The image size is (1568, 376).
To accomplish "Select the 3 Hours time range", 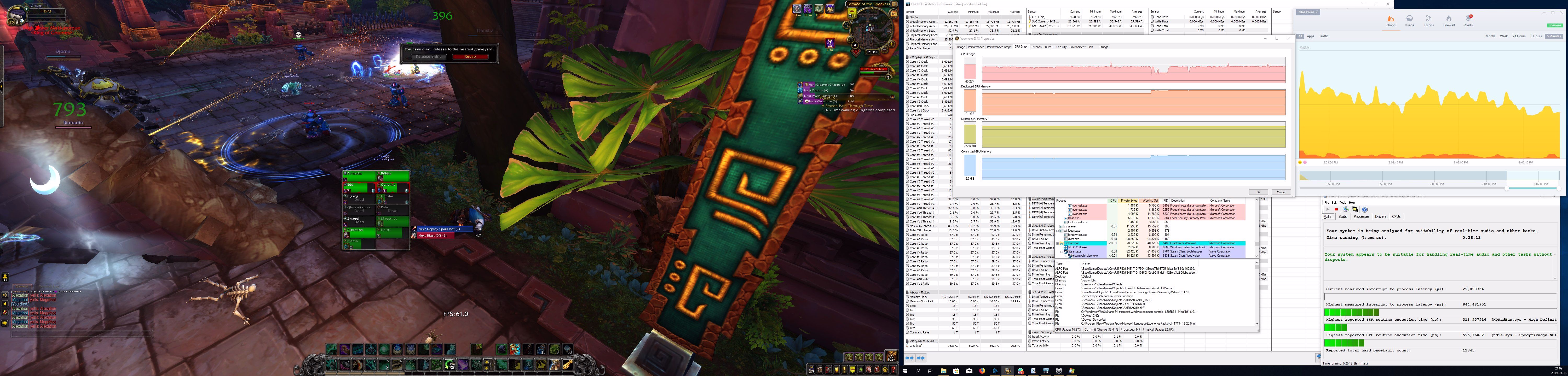I will coord(1536,37).
